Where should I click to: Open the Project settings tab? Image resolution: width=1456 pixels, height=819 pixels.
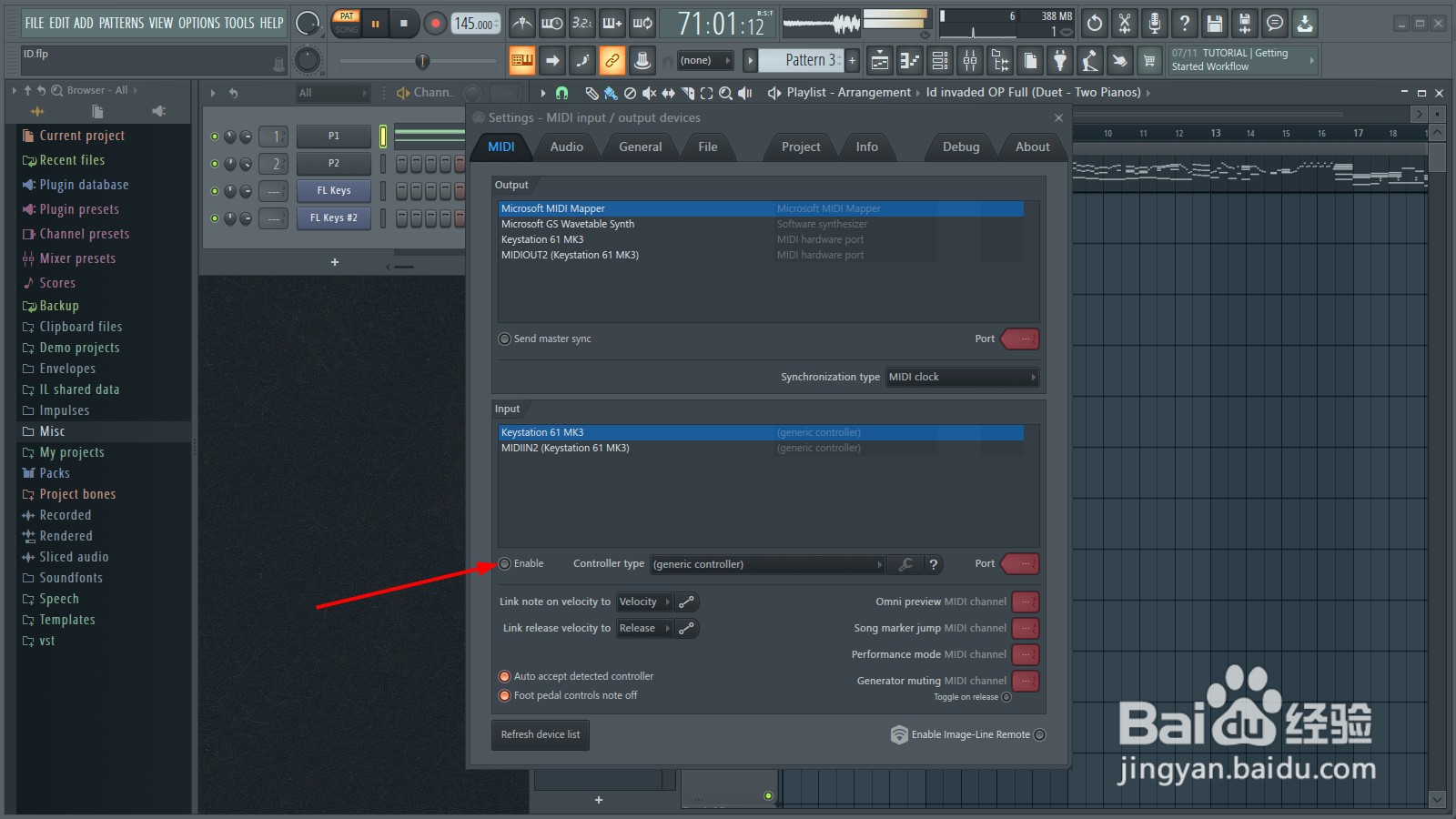(x=801, y=147)
